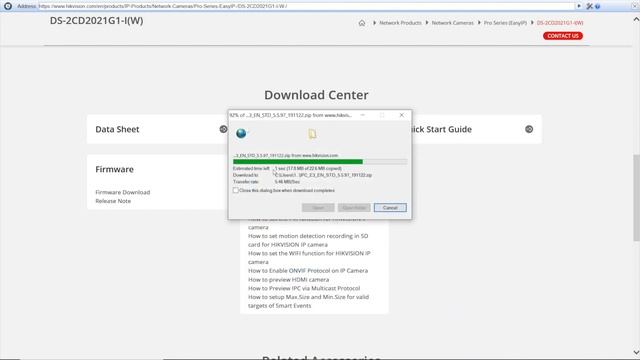The width and height of the screenshot is (640, 360).
Task: Open 'How to setup Max.Size and Min.Size' guide
Action: click(309, 301)
